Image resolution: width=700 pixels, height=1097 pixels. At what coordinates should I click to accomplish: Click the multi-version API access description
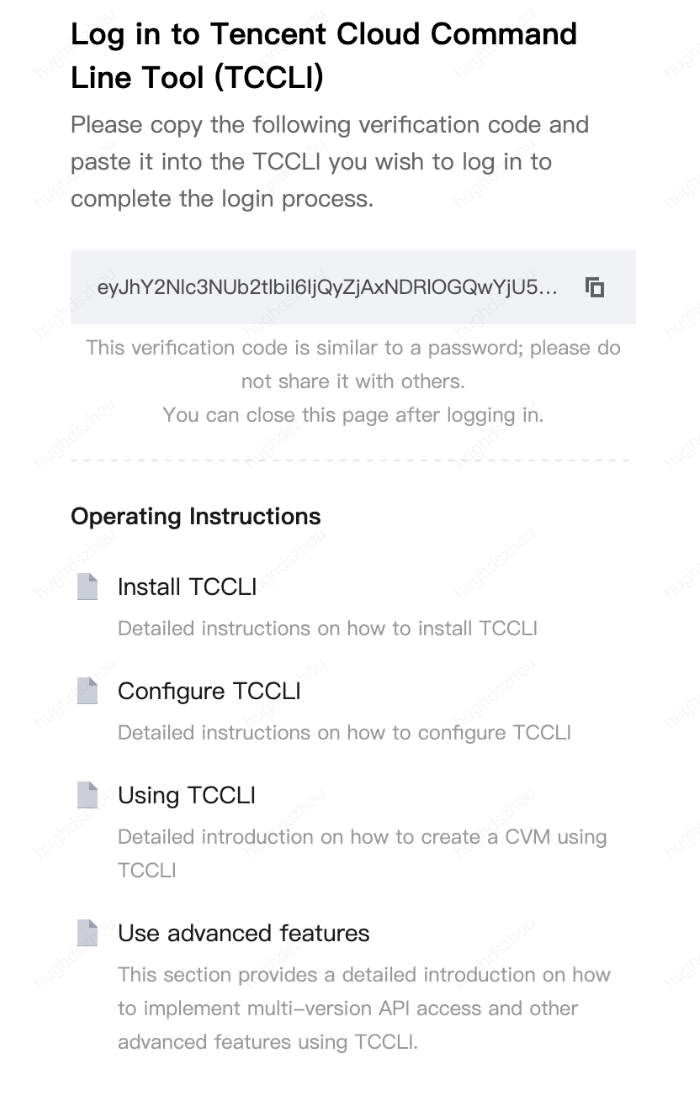pos(364,1008)
